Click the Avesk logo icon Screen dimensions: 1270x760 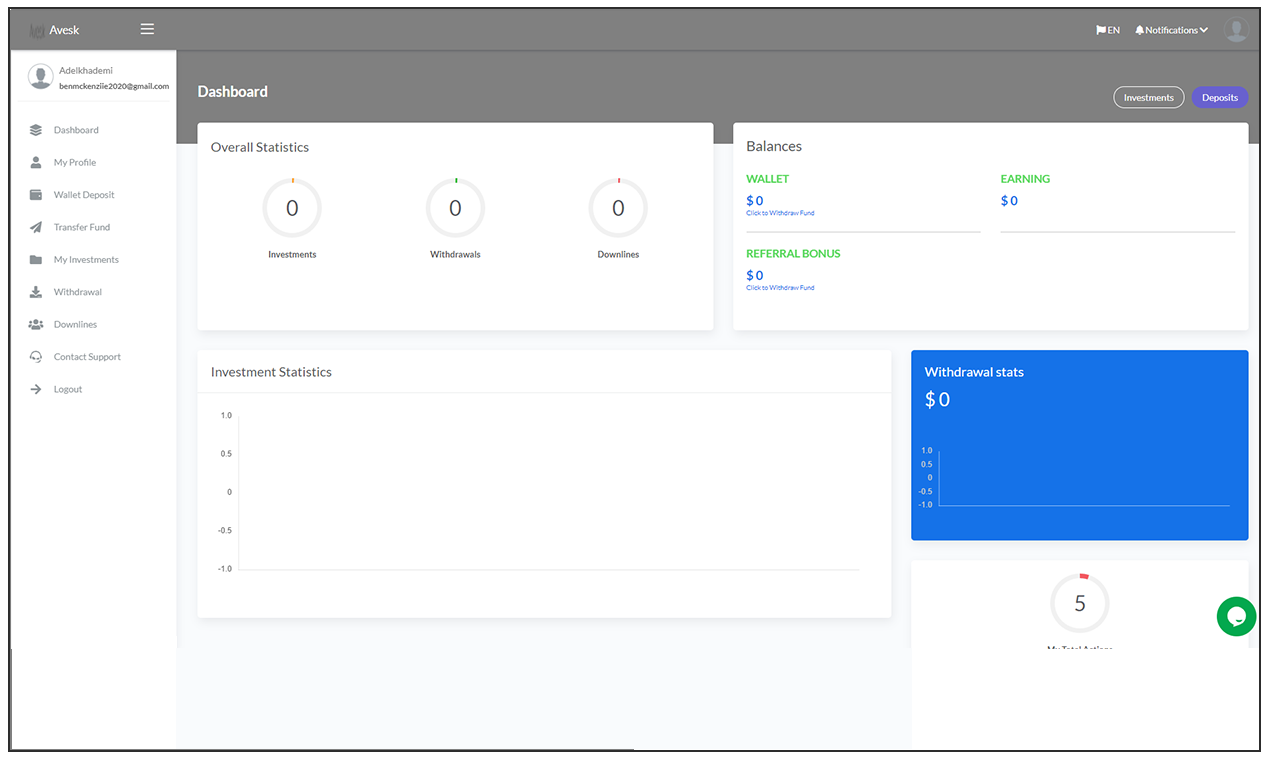click(38, 30)
